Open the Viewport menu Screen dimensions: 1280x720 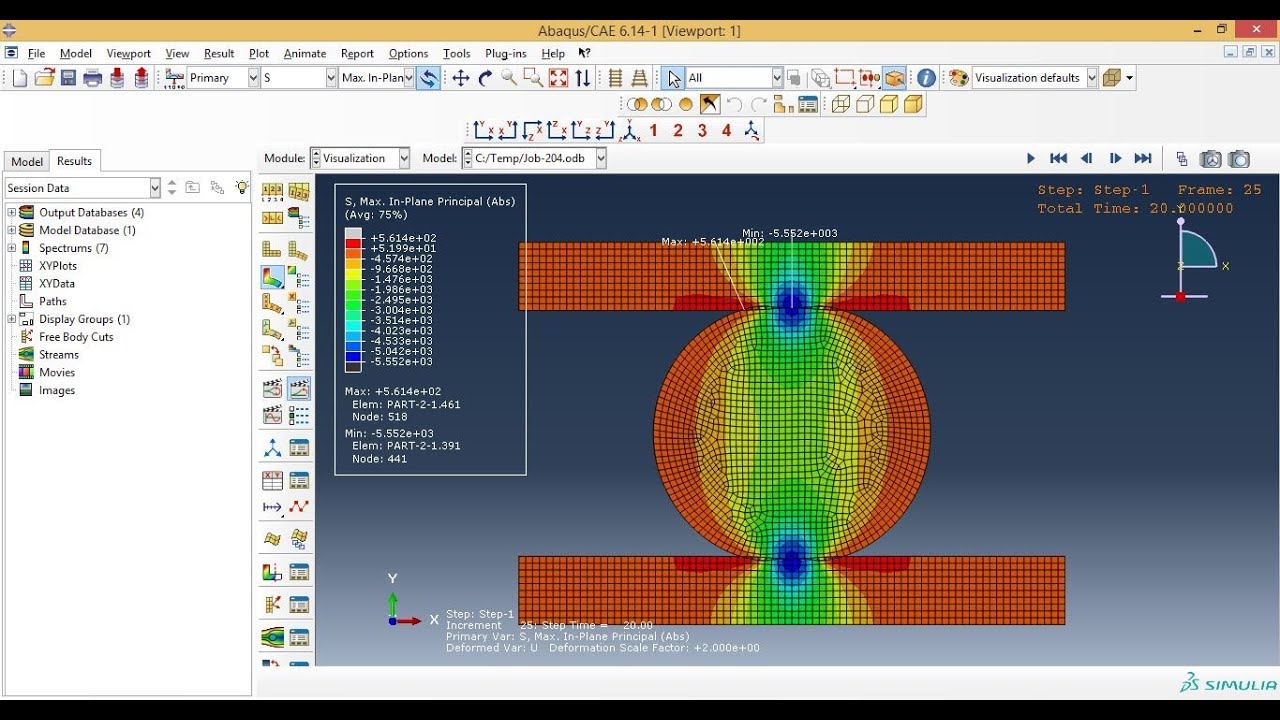(128, 54)
